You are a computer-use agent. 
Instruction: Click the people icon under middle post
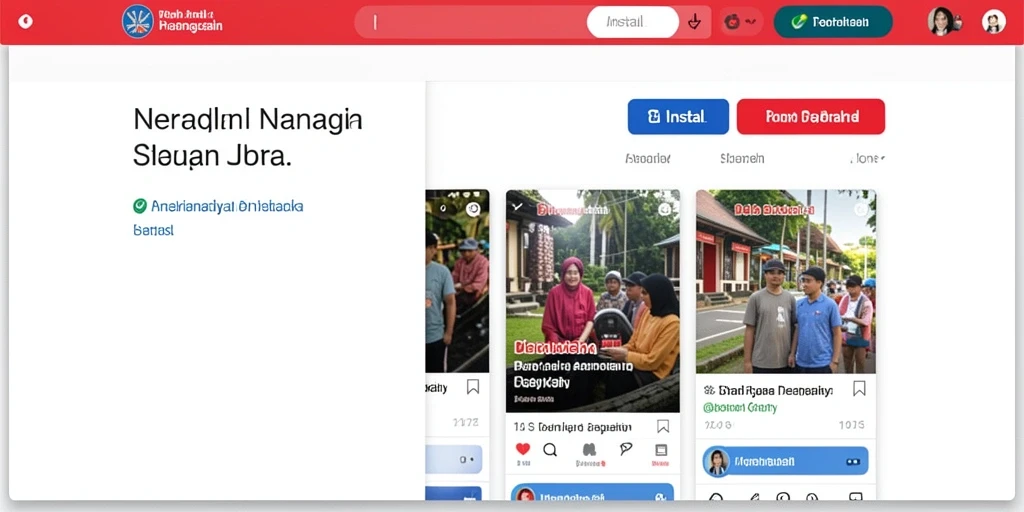pyautogui.click(x=589, y=449)
